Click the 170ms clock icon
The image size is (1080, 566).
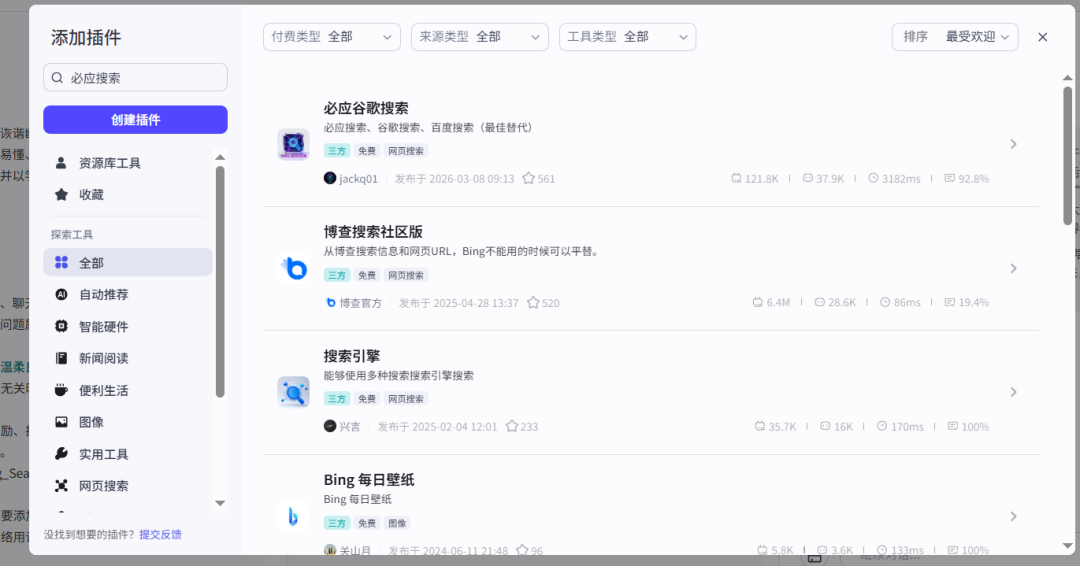pyautogui.click(x=882, y=426)
